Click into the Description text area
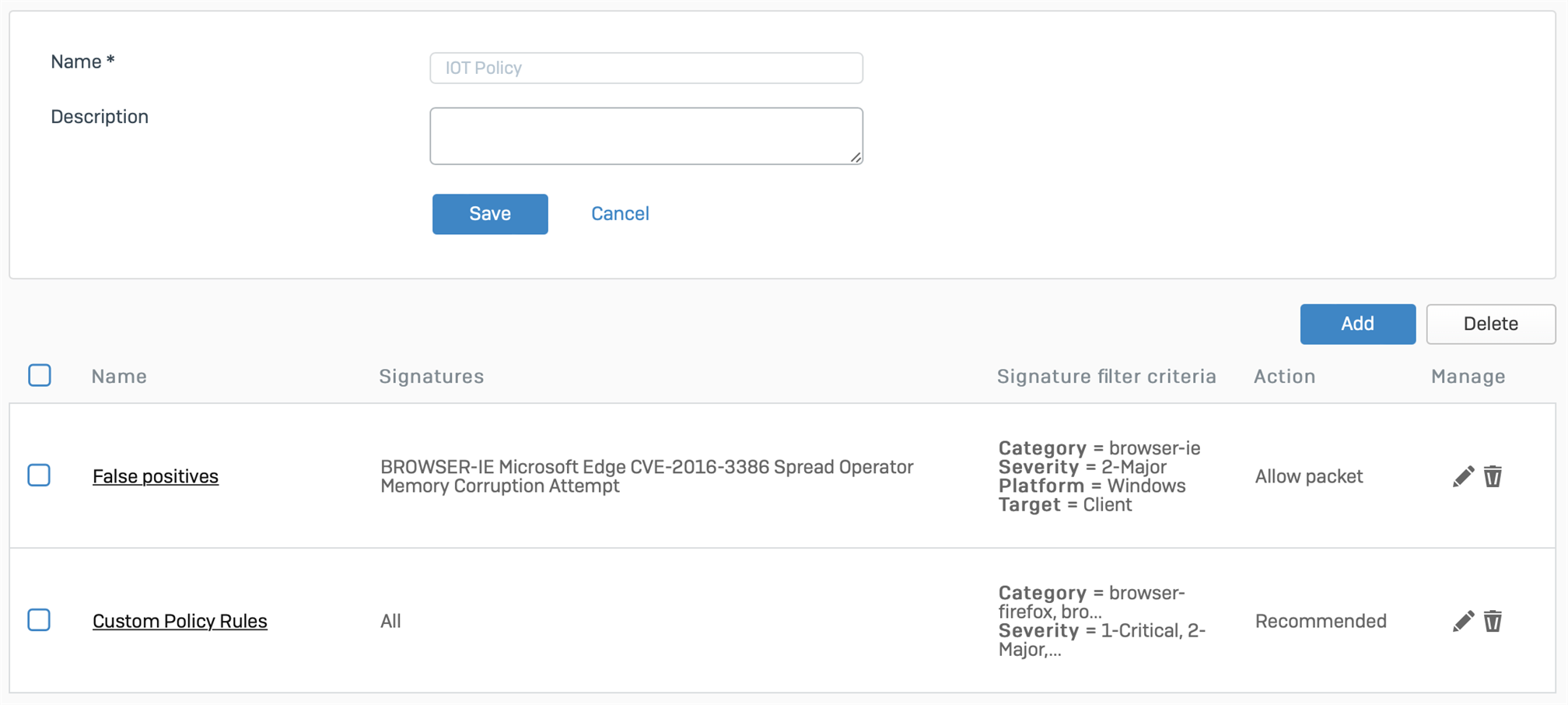 click(646, 136)
